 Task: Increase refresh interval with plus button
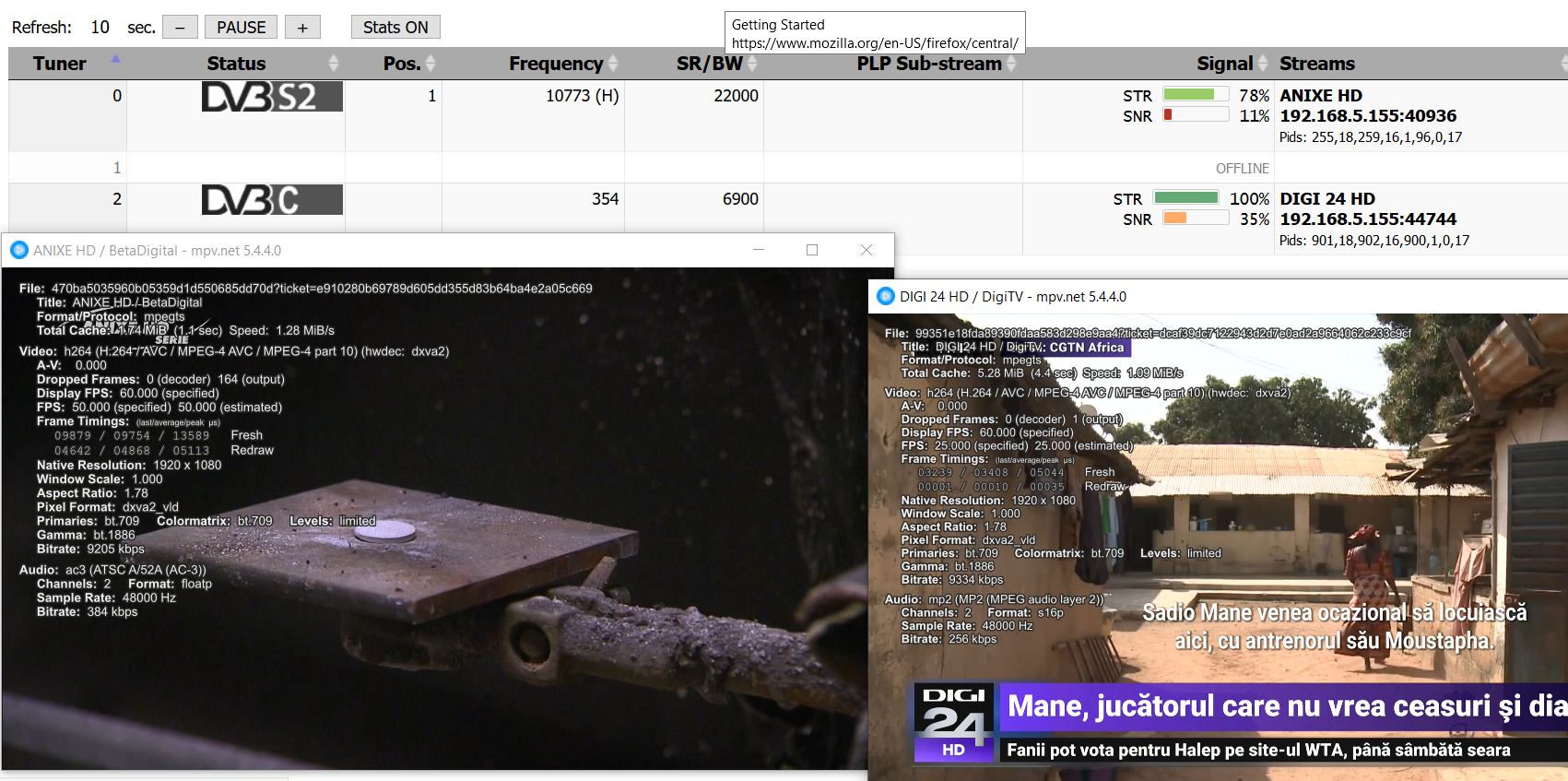pos(302,28)
